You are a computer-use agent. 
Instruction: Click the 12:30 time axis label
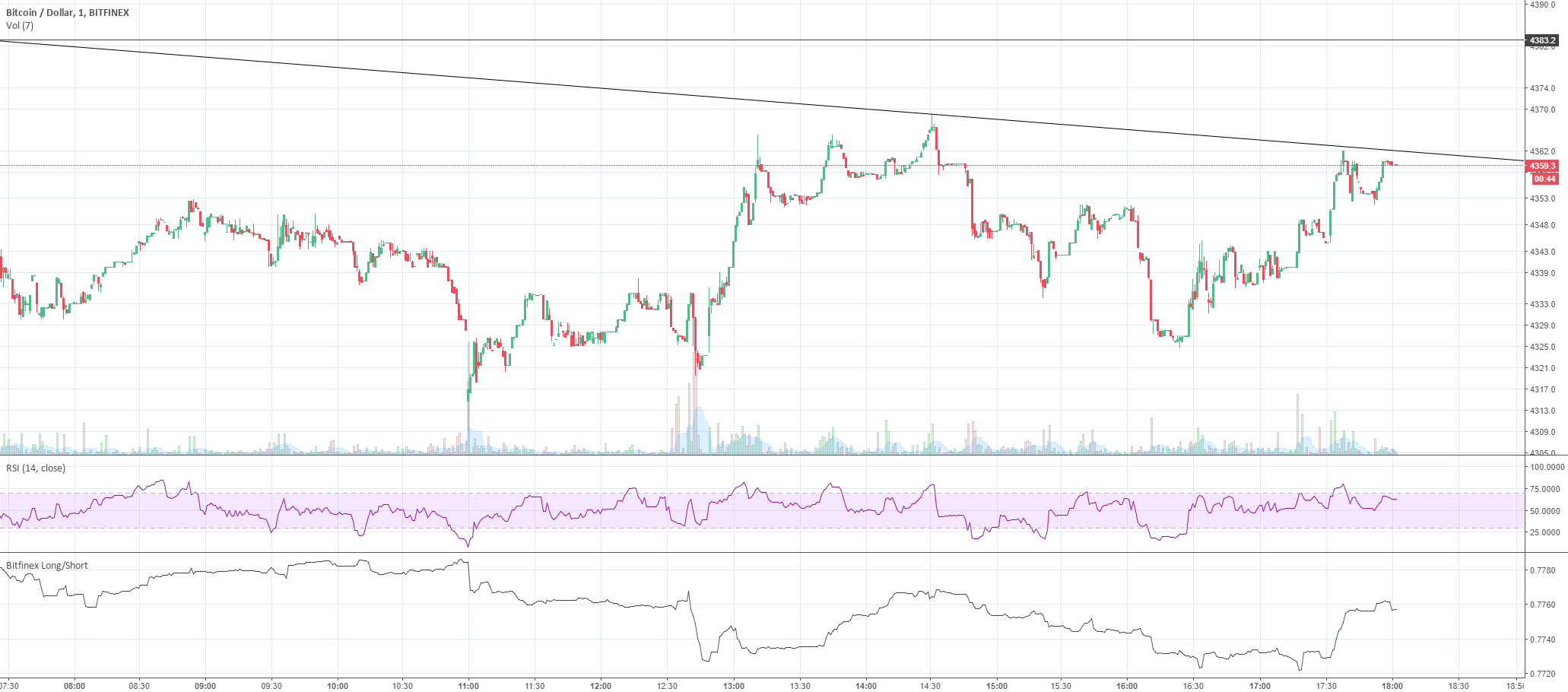(667, 686)
